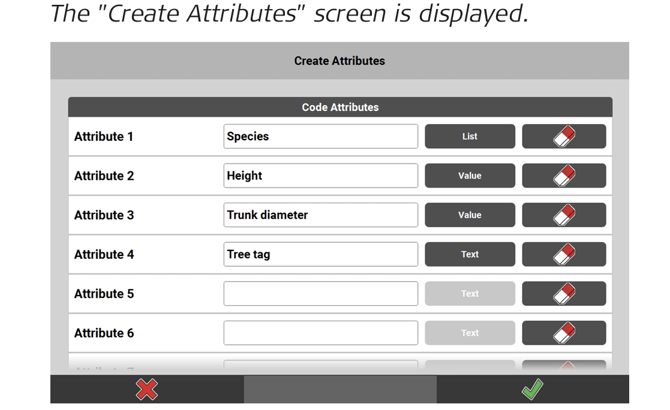Open the Trunk diameter Value type selector
Screen dimensions: 670x410
point(470,215)
